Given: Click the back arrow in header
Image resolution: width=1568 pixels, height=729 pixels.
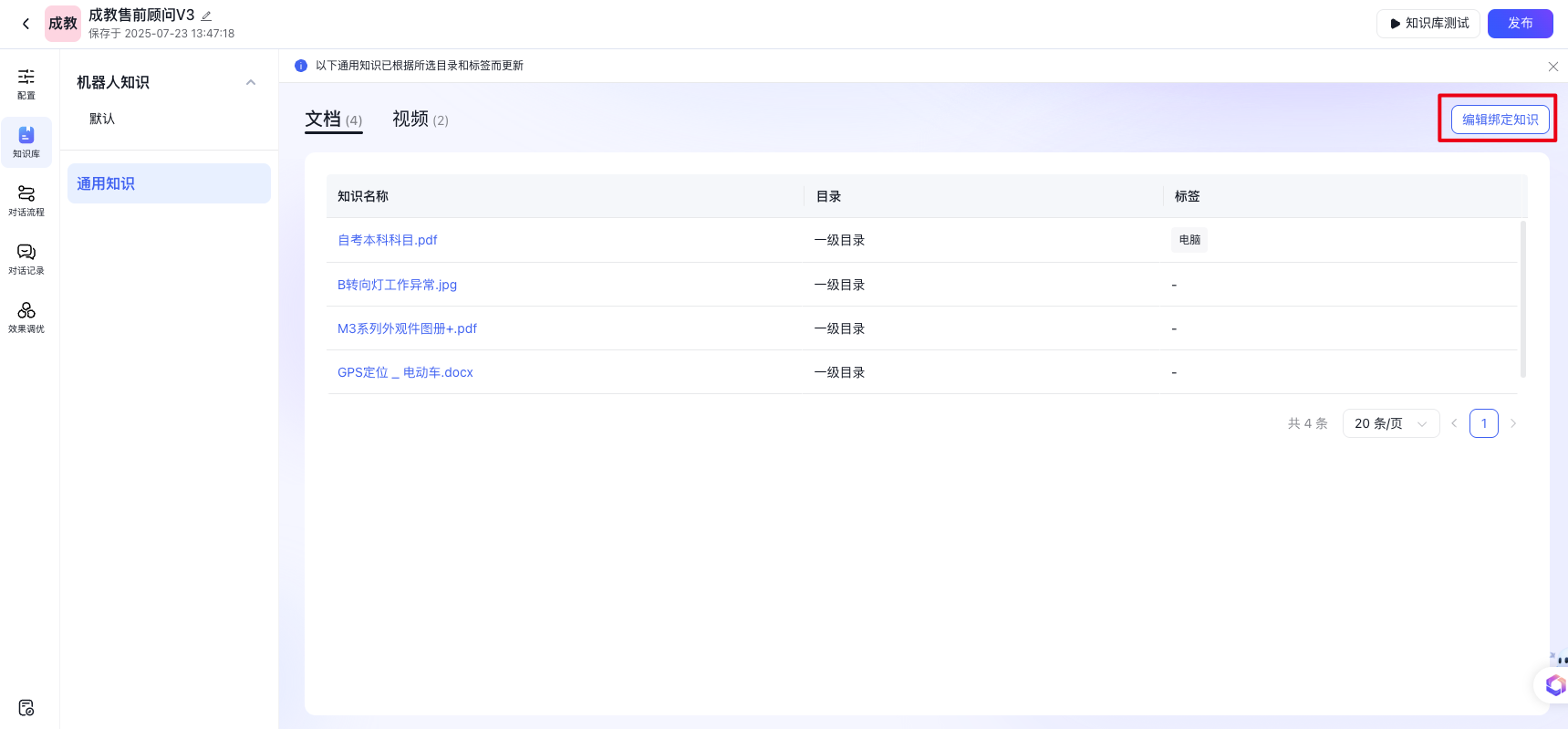Looking at the screenshot, I should [x=26, y=24].
